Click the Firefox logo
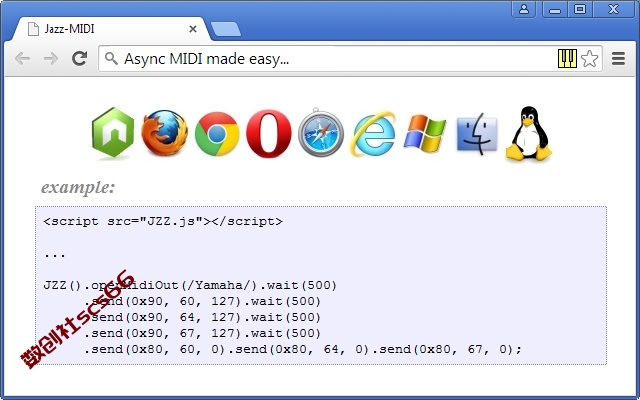The image size is (640, 400). [164, 133]
